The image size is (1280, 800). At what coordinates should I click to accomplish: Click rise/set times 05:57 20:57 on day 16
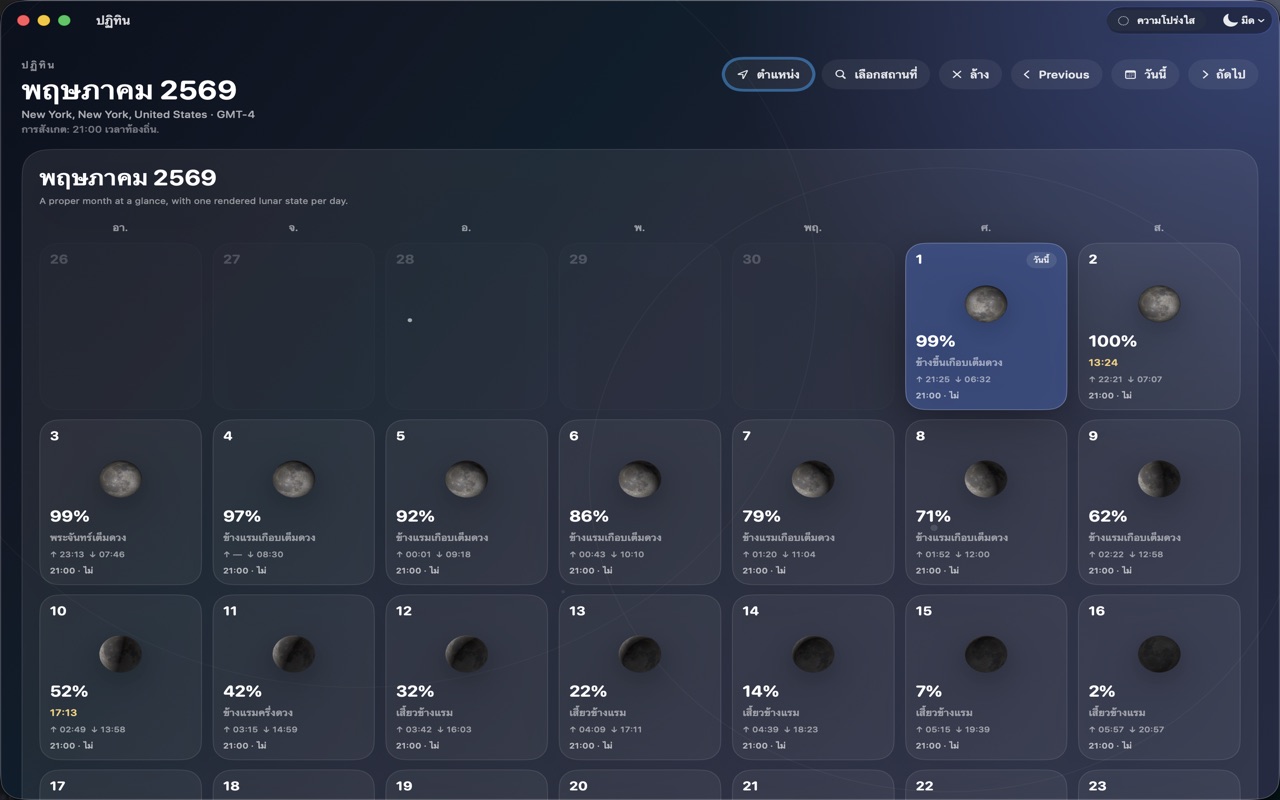pyautogui.click(x=1126, y=729)
